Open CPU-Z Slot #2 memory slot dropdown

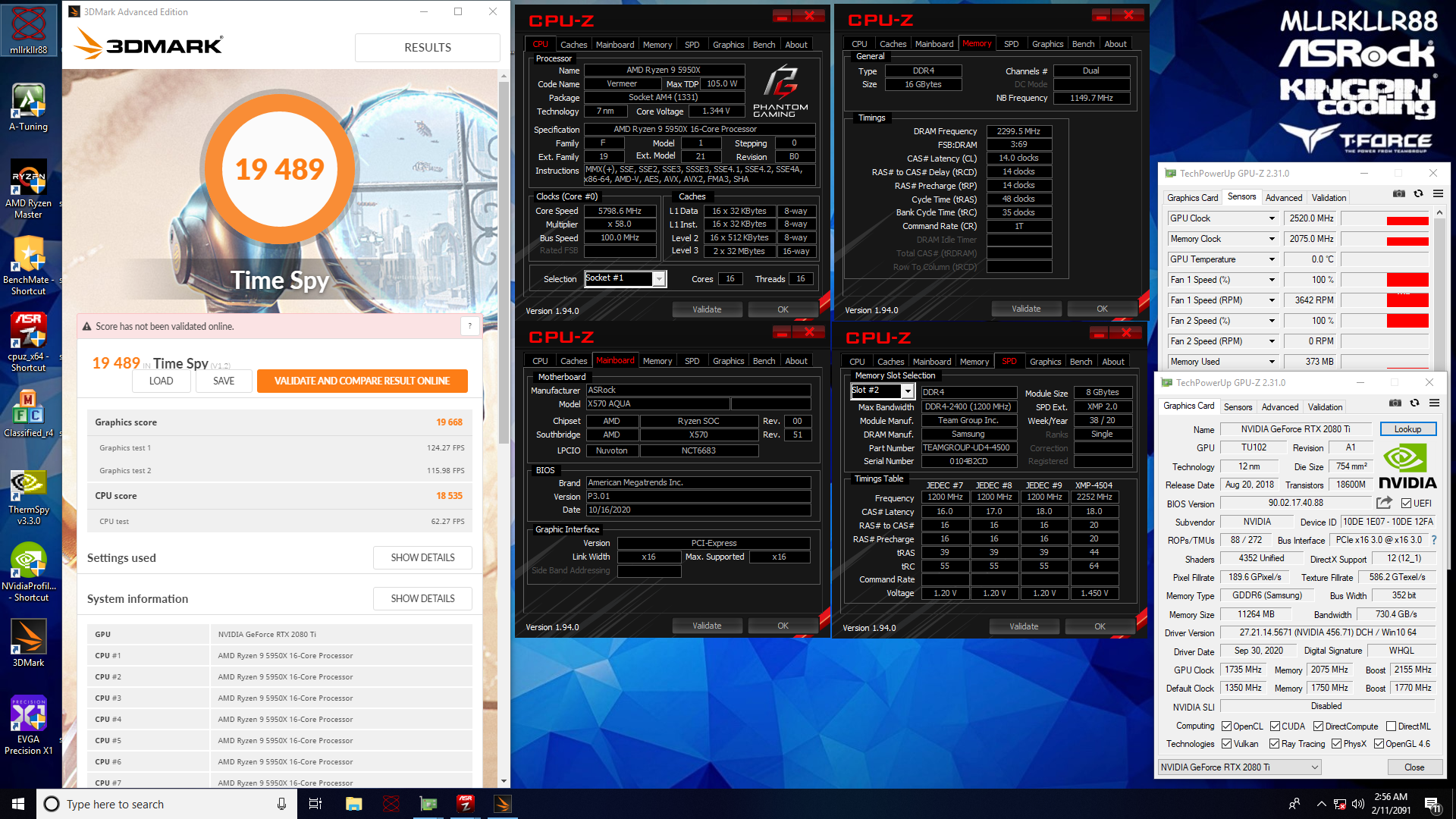pyautogui.click(x=907, y=391)
